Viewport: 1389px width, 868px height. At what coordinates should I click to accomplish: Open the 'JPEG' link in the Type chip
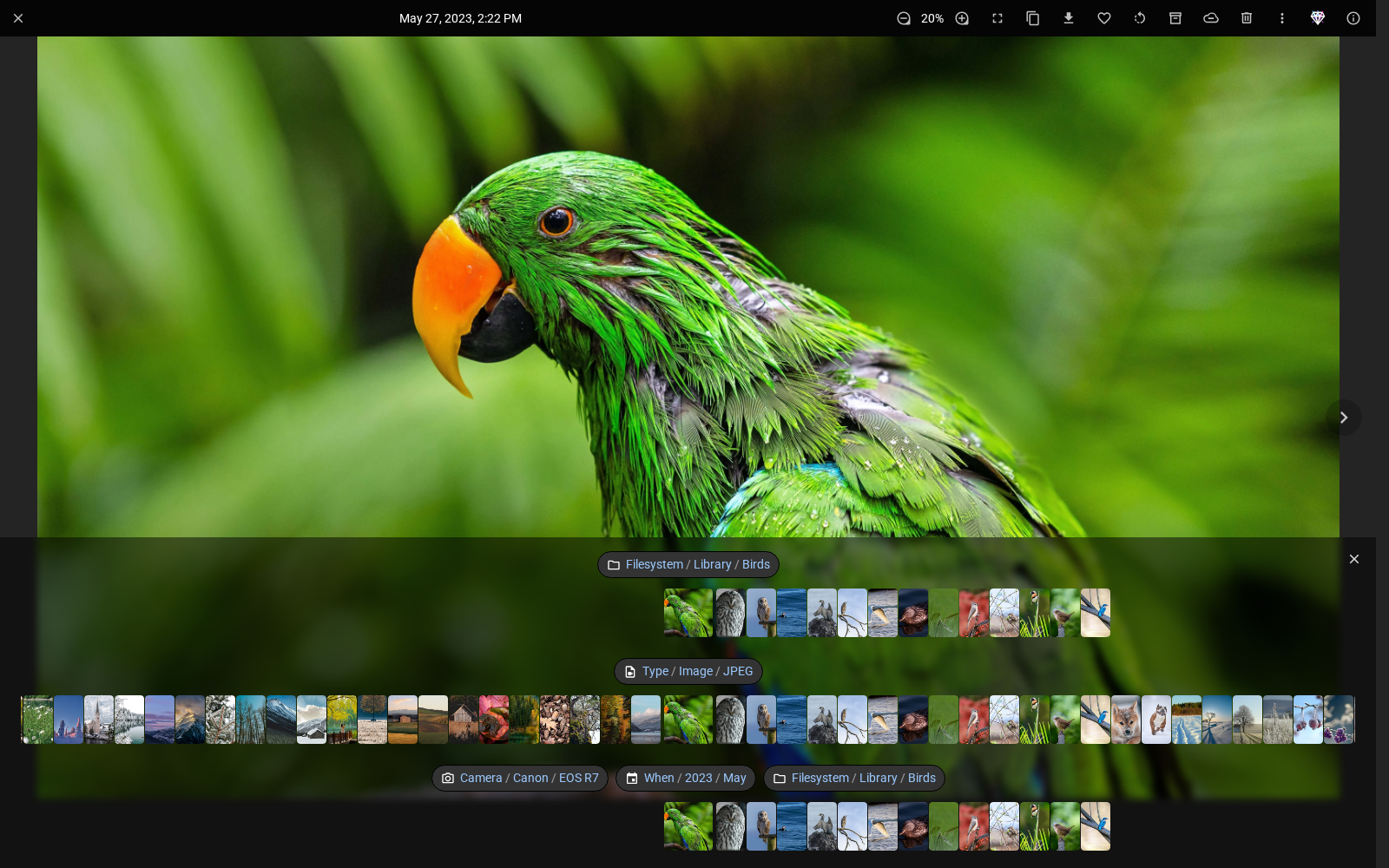738,672
